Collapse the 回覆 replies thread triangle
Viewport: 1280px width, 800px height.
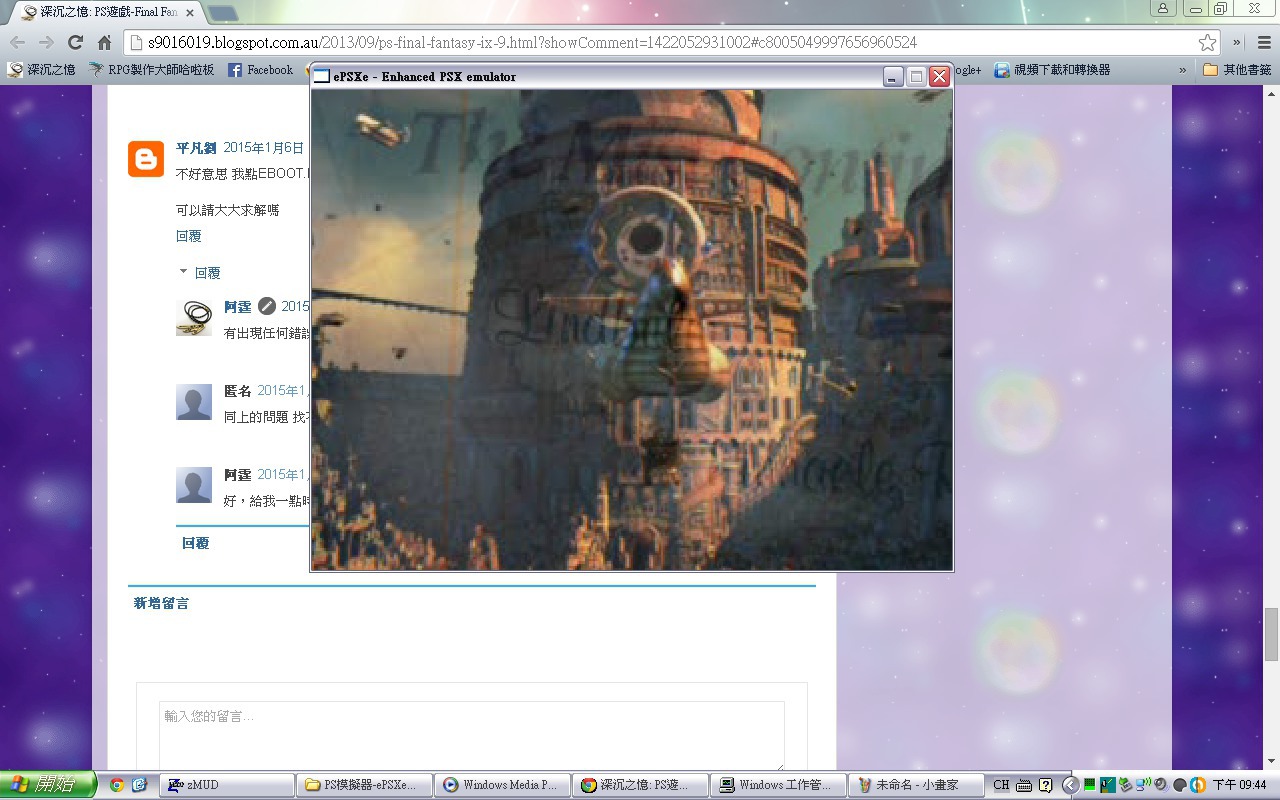[x=183, y=272]
